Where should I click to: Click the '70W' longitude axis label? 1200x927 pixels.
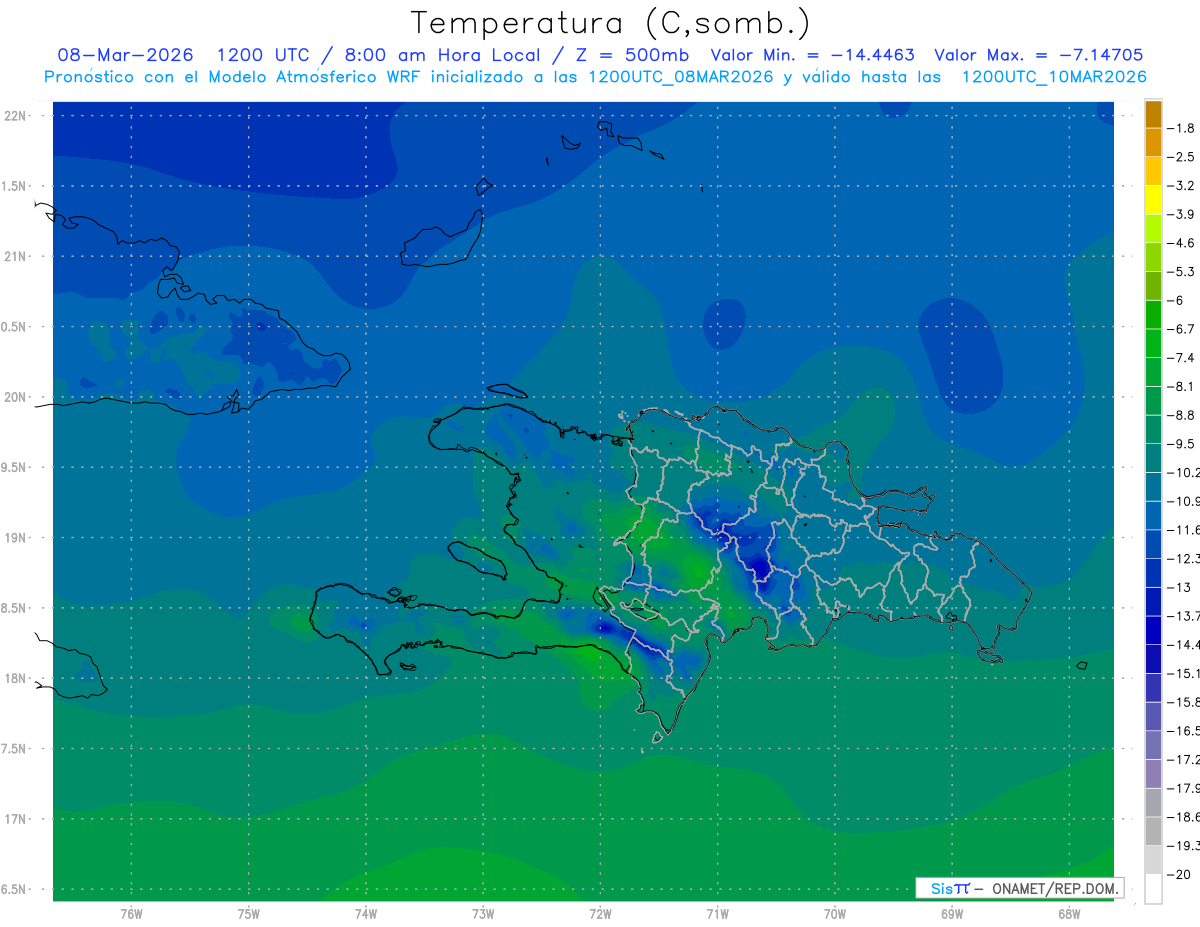click(x=834, y=914)
